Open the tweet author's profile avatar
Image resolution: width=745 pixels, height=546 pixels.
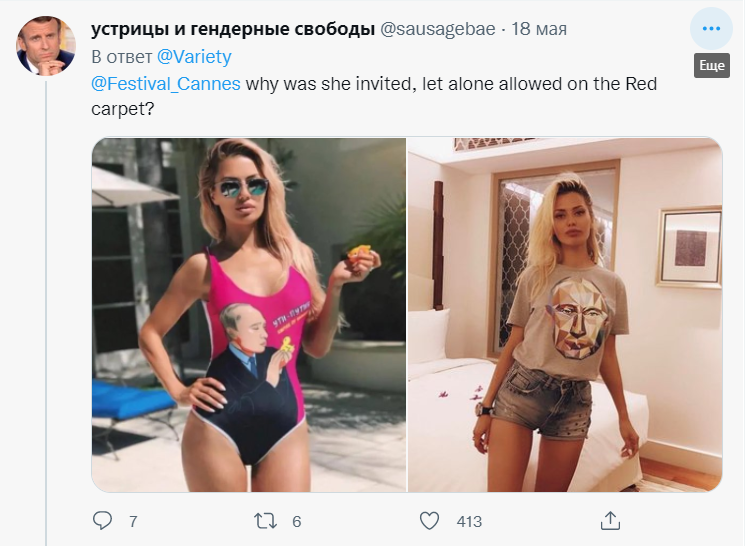[46, 46]
